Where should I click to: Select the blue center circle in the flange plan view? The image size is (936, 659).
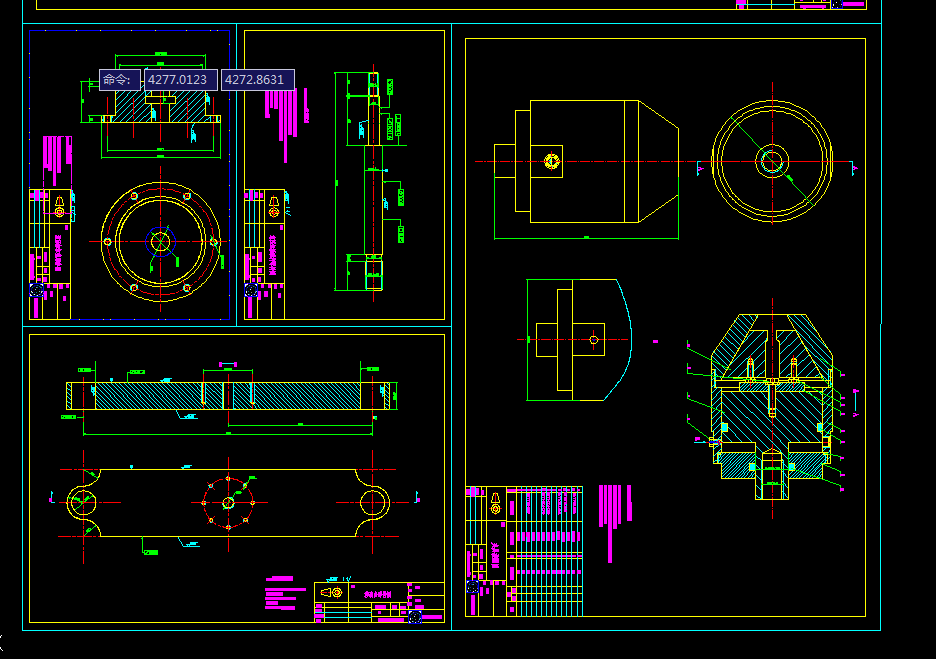tap(161, 242)
